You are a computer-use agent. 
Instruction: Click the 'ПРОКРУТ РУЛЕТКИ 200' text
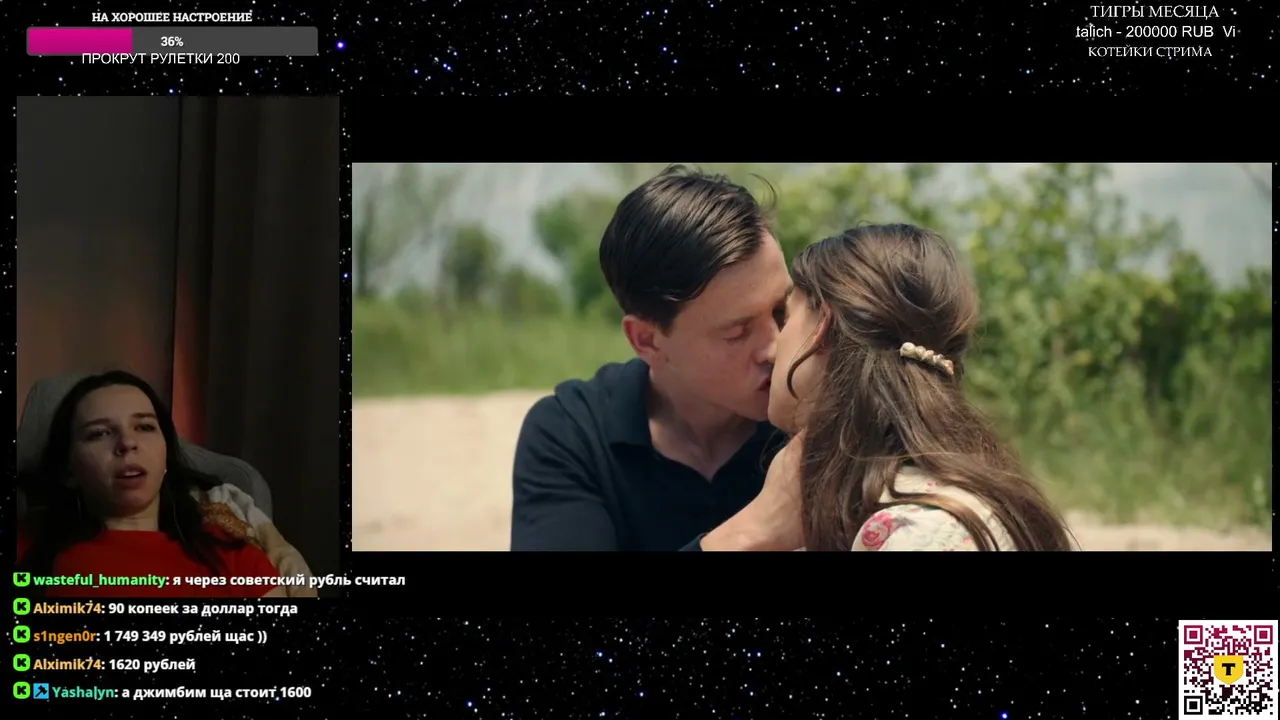click(x=161, y=59)
